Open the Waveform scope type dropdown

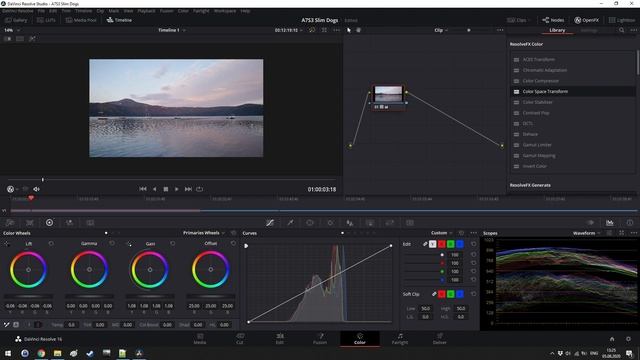pos(586,233)
